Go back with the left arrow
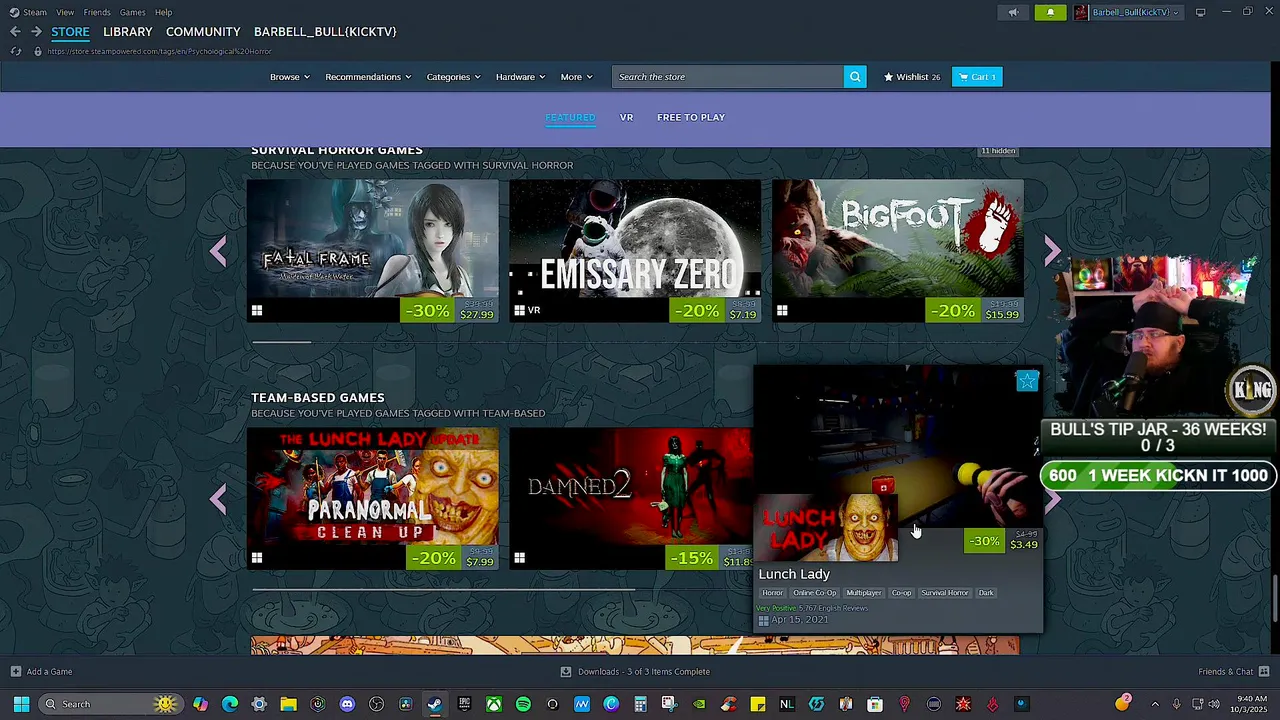 click(x=15, y=32)
